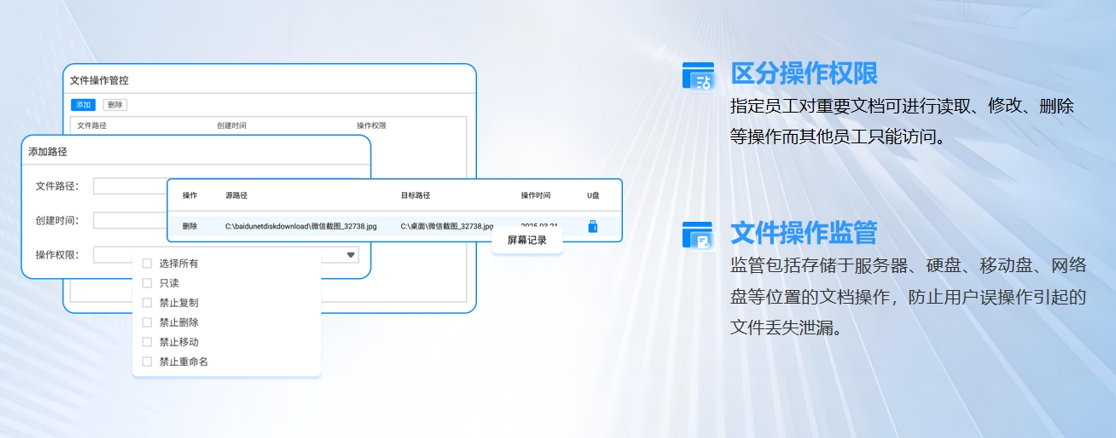Click the 区分操作权限 heading
Image resolution: width=1116 pixels, height=438 pixels.
(x=804, y=73)
